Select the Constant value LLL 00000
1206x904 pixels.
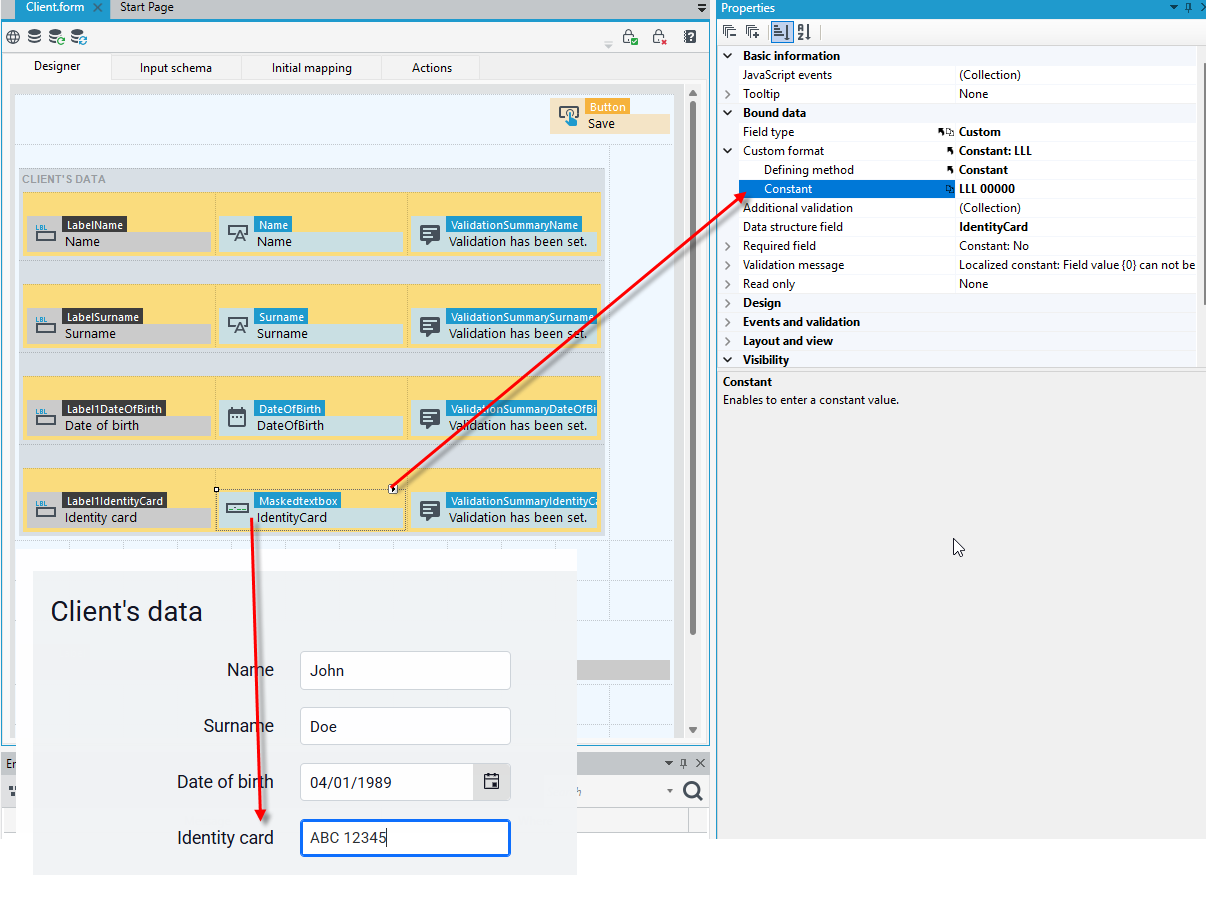(x=987, y=189)
